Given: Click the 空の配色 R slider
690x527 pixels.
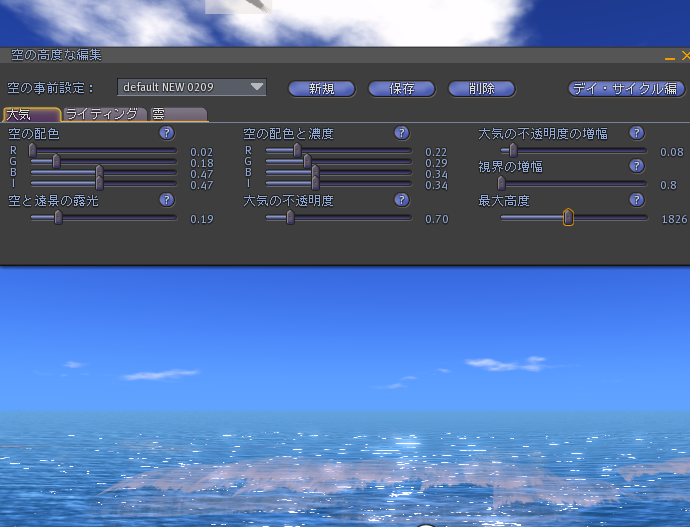Looking at the screenshot, I should pyautogui.click(x=103, y=150).
